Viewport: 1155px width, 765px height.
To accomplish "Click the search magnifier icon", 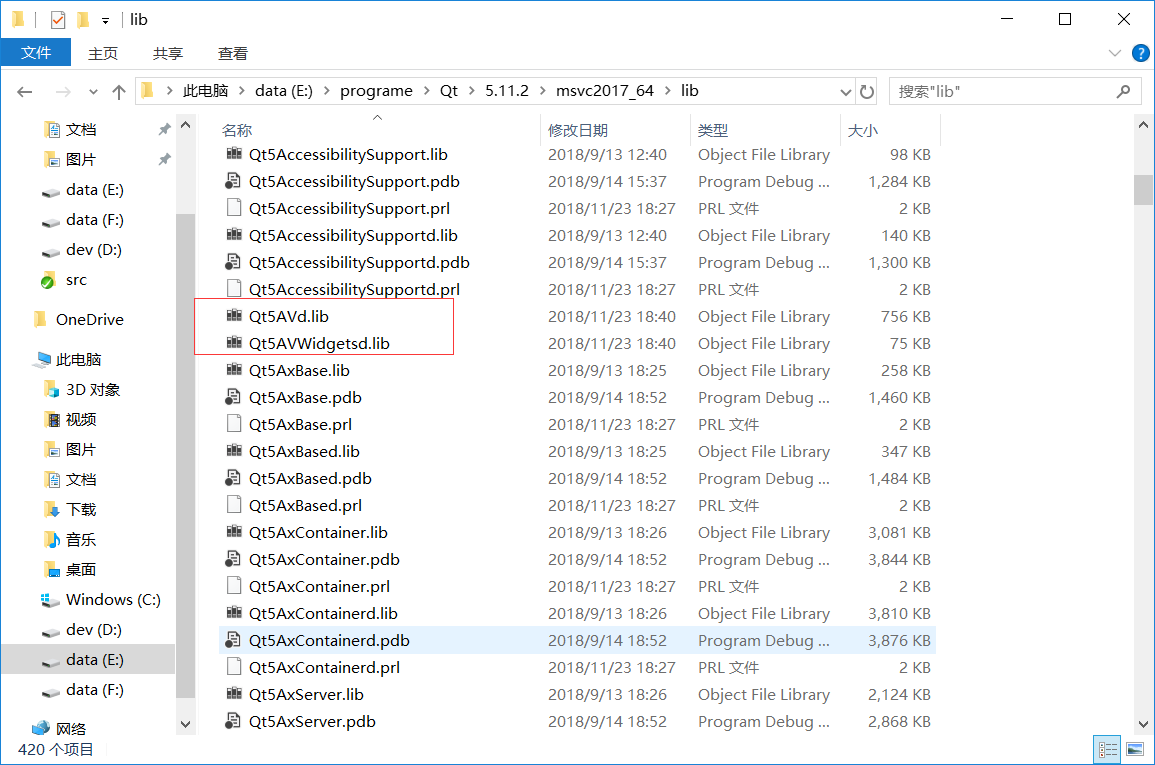I will point(1123,91).
